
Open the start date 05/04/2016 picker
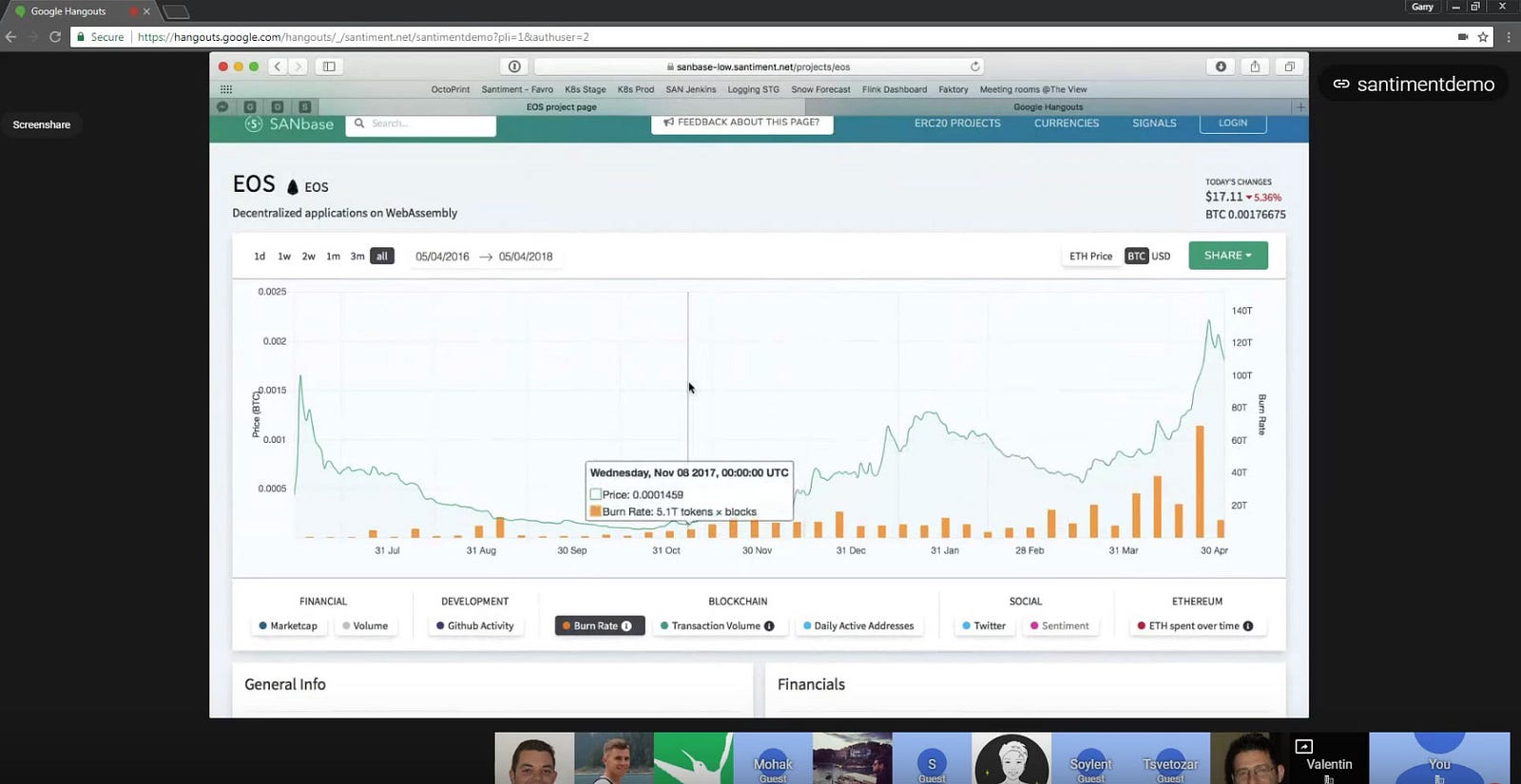pos(442,257)
